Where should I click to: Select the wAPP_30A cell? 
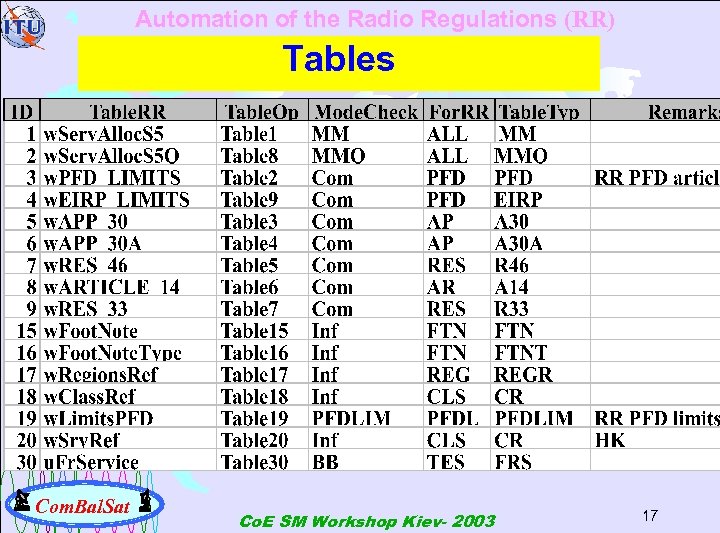tap(128, 243)
